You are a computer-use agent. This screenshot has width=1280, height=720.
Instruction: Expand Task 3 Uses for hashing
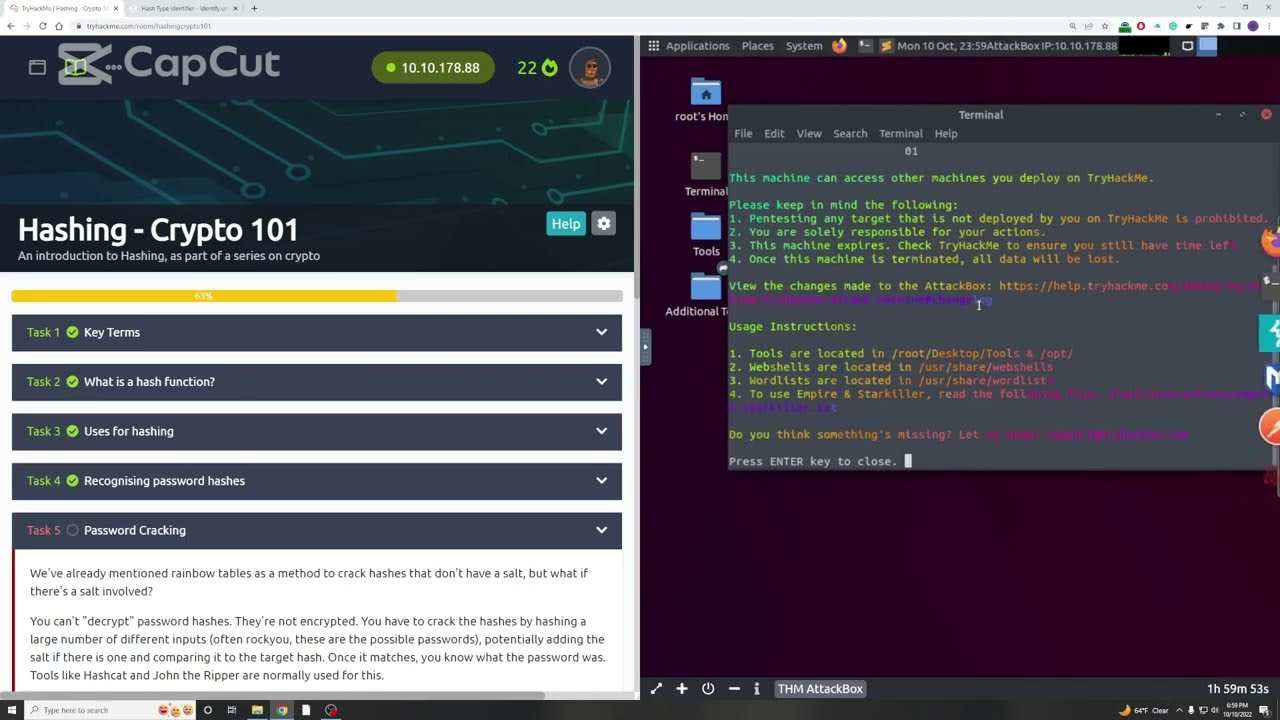(x=317, y=431)
